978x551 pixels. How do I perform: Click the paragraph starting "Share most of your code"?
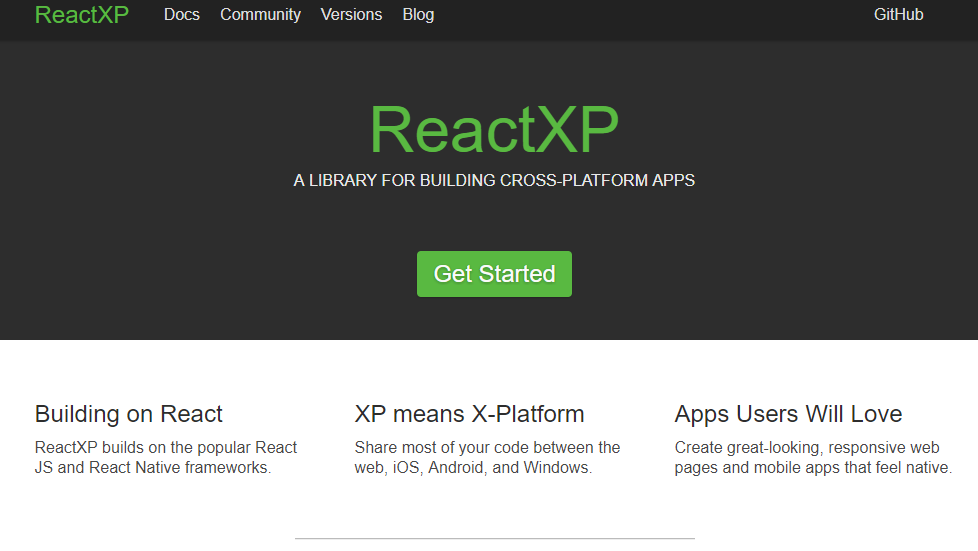(x=487, y=457)
